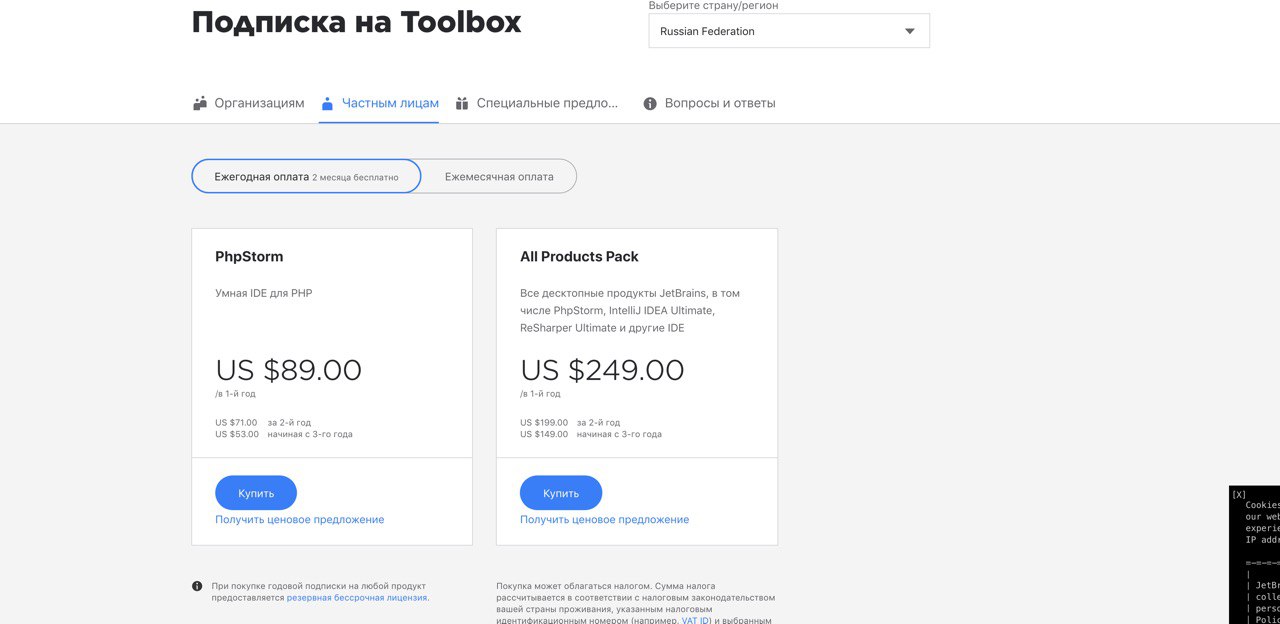Click the info icon beside FAQ

tap(650, 103)
